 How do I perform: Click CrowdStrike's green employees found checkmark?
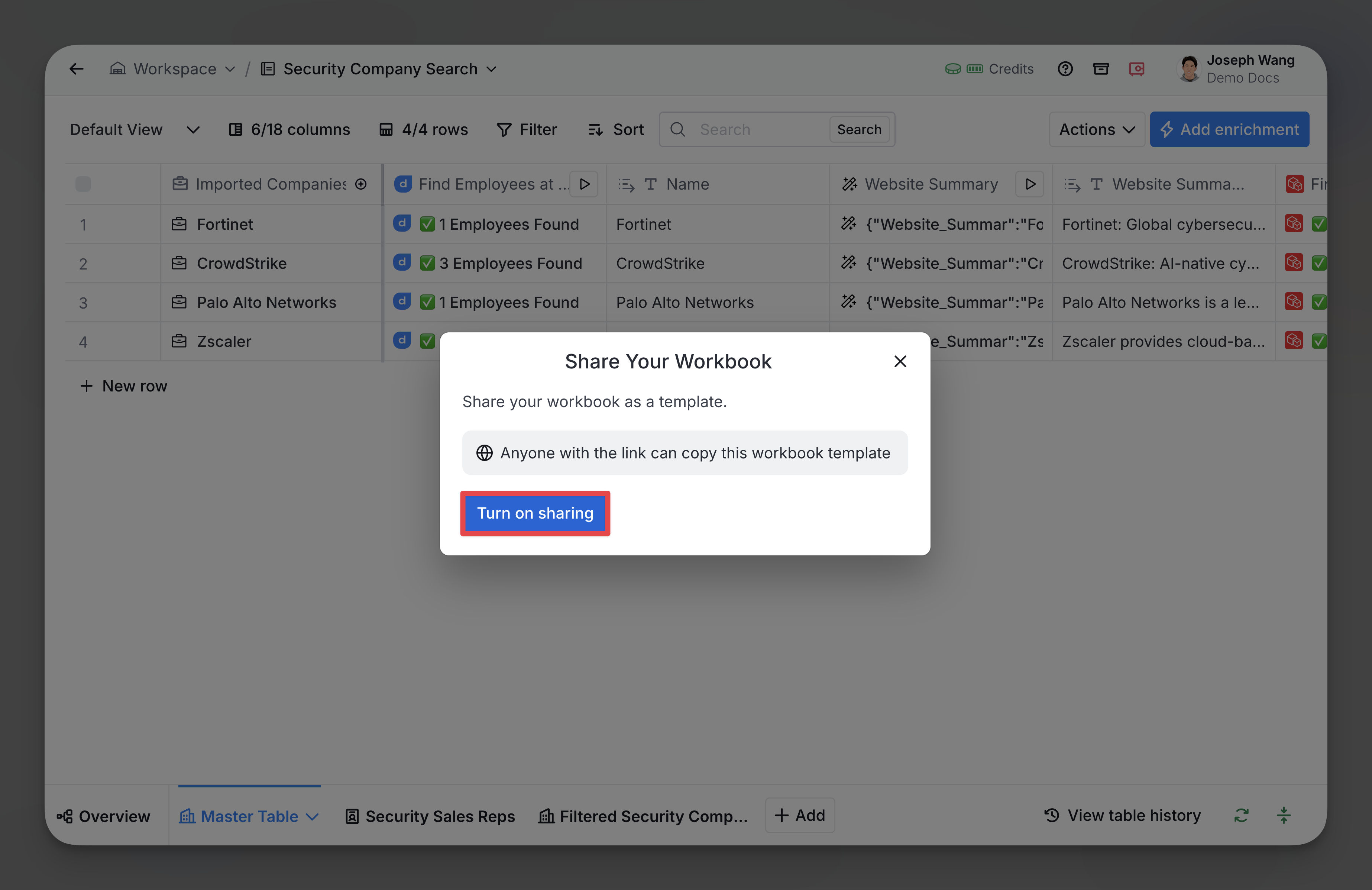(427, 263)
